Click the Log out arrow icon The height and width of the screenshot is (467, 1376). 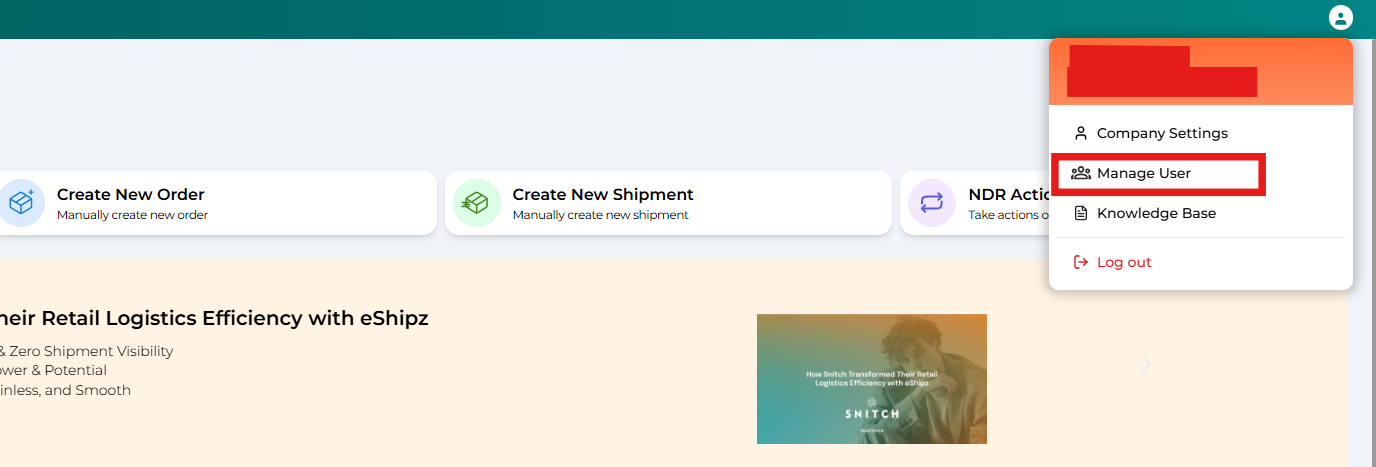pos(1080,262)
